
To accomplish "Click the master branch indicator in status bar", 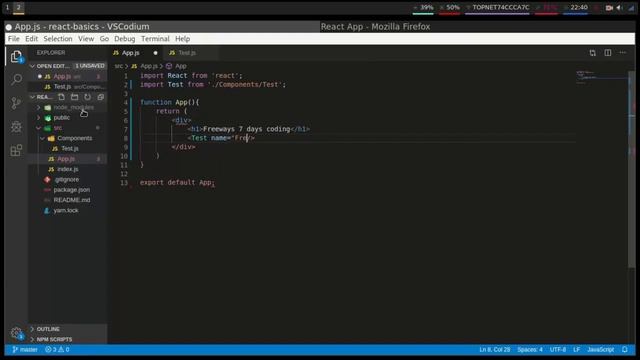I will coord(25,349).
